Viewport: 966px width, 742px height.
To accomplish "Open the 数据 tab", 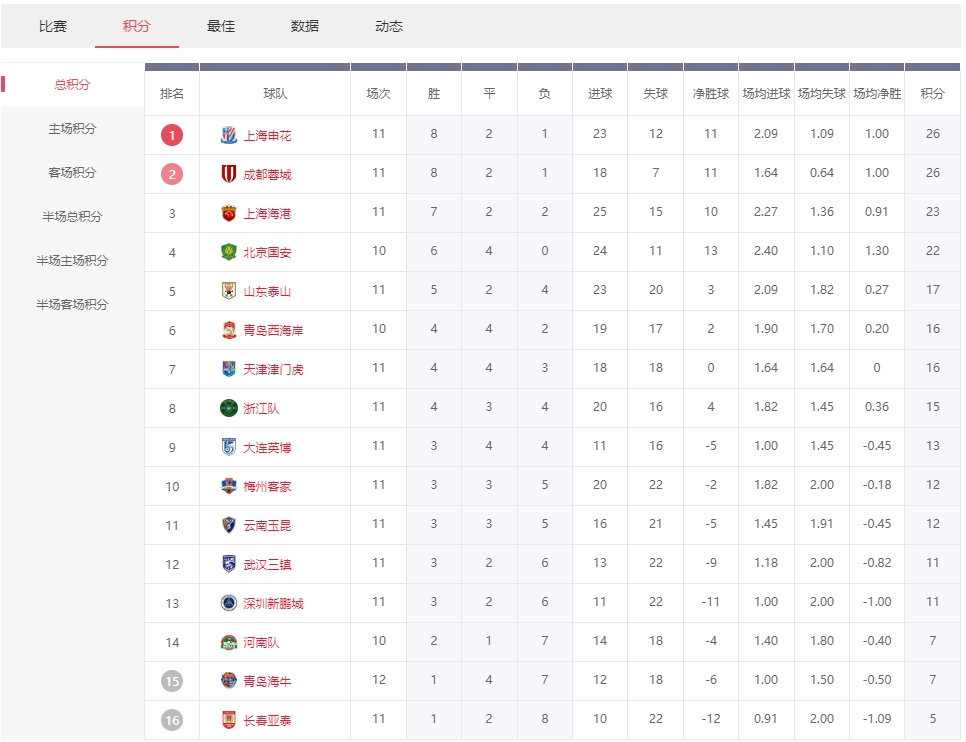I will (305, 27).
